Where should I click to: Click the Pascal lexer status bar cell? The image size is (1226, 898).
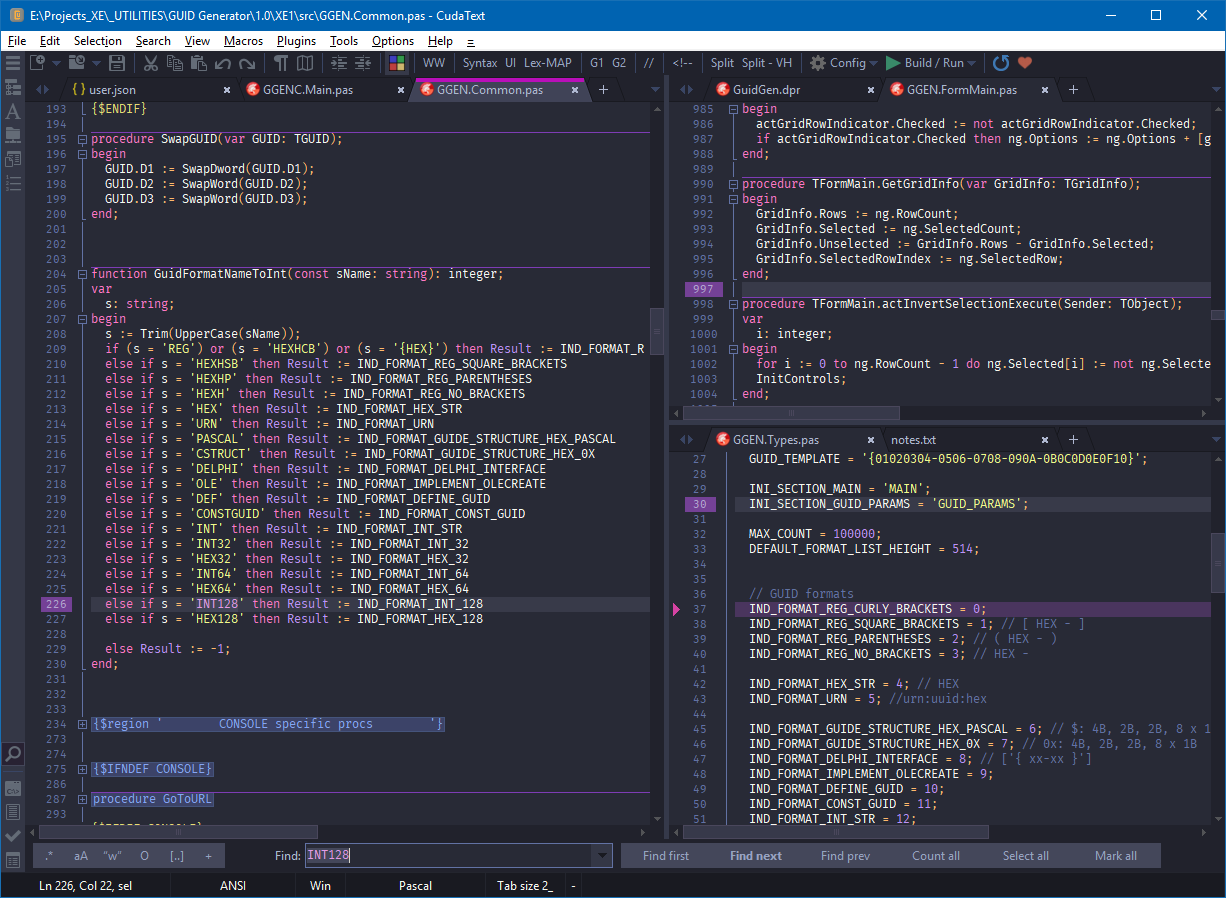416,886
